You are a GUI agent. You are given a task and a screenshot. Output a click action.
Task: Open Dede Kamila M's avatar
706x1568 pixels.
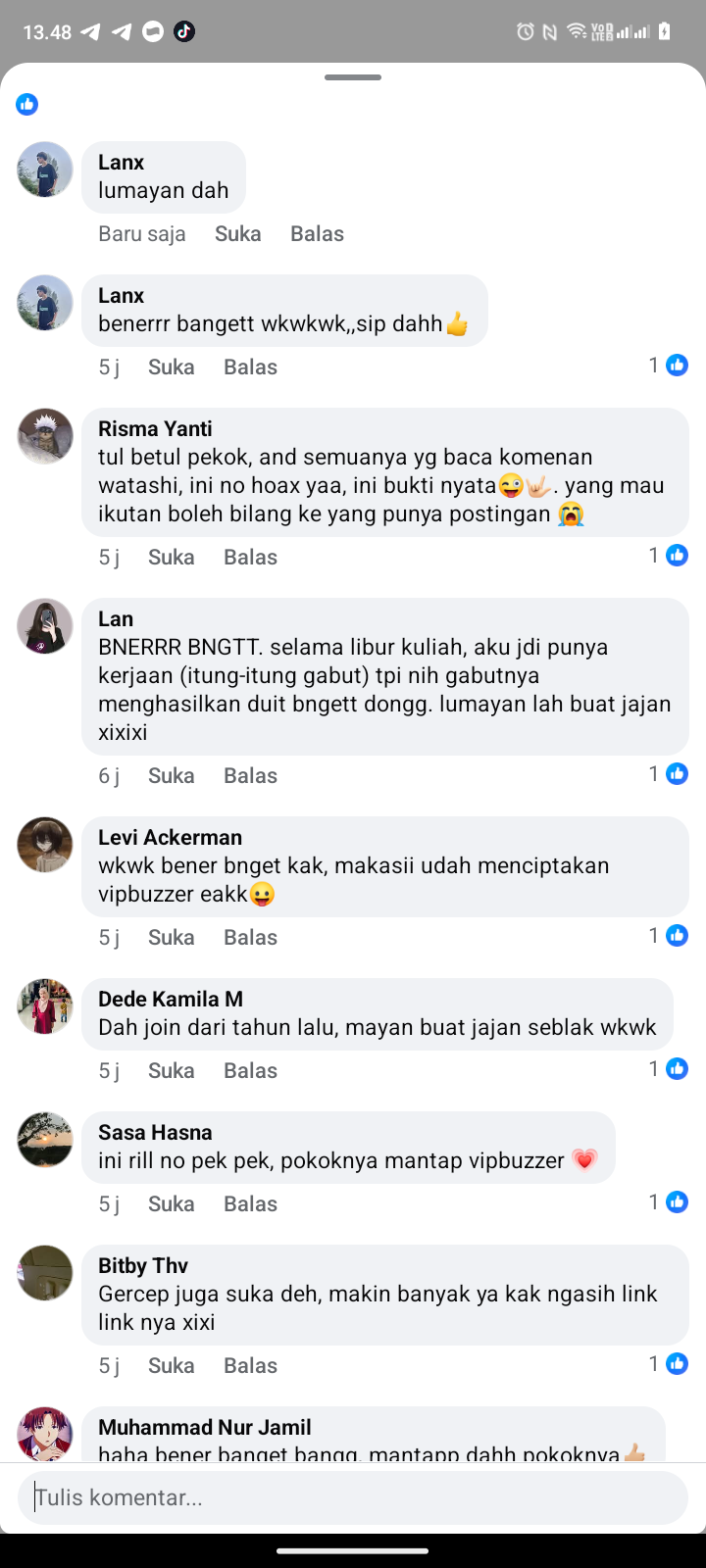(x=45, y=1006)
